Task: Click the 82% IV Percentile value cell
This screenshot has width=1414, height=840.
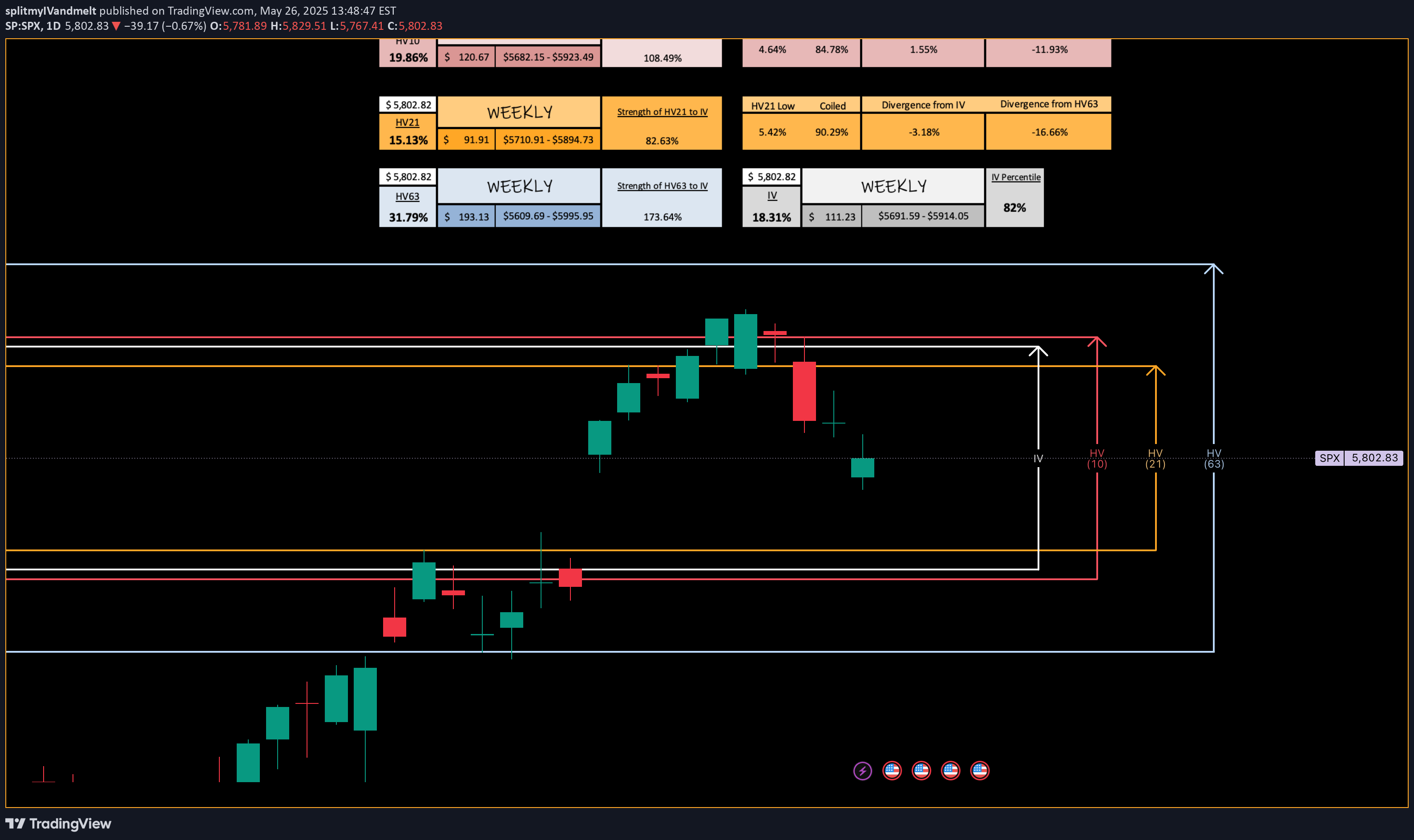Action: (x=1014, y=208)
